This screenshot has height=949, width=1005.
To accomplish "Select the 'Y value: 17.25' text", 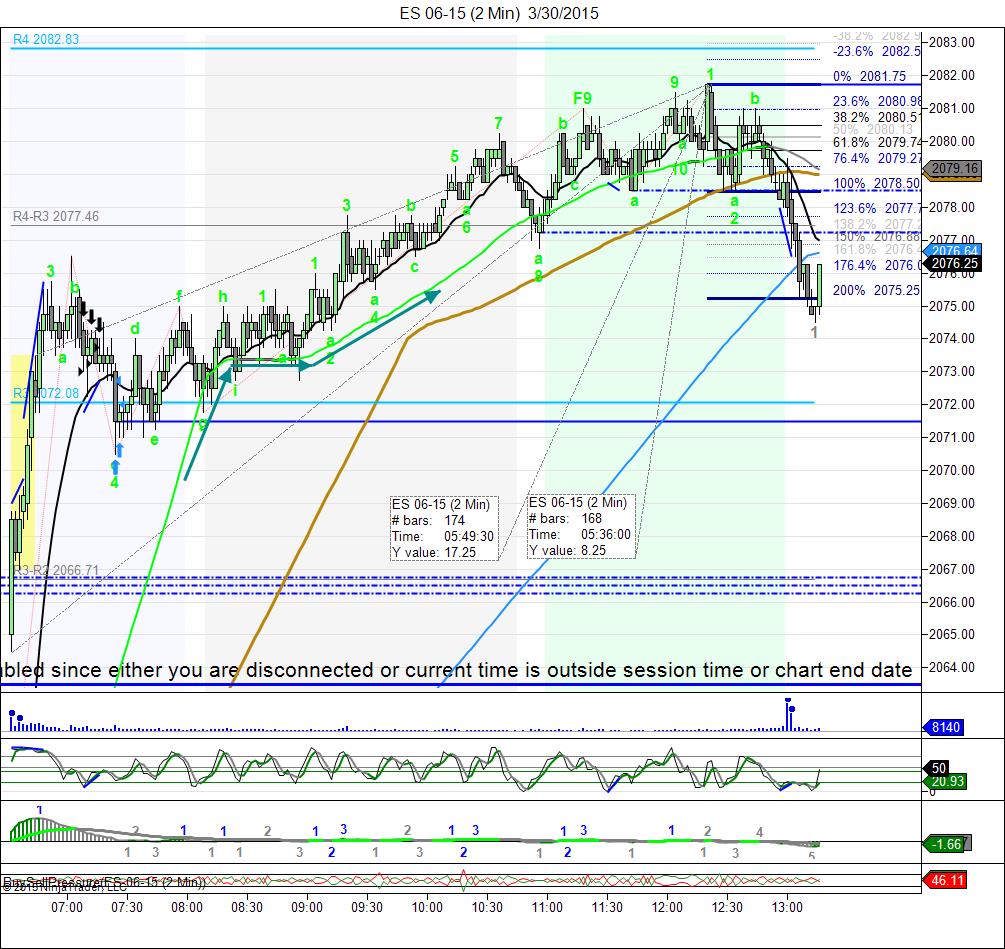I will (434, 552).
